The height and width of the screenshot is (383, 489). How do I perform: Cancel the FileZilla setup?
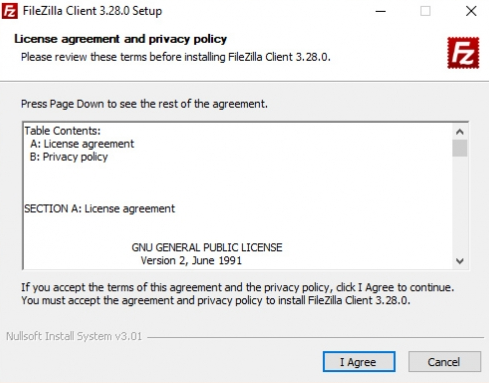(444, 362)
